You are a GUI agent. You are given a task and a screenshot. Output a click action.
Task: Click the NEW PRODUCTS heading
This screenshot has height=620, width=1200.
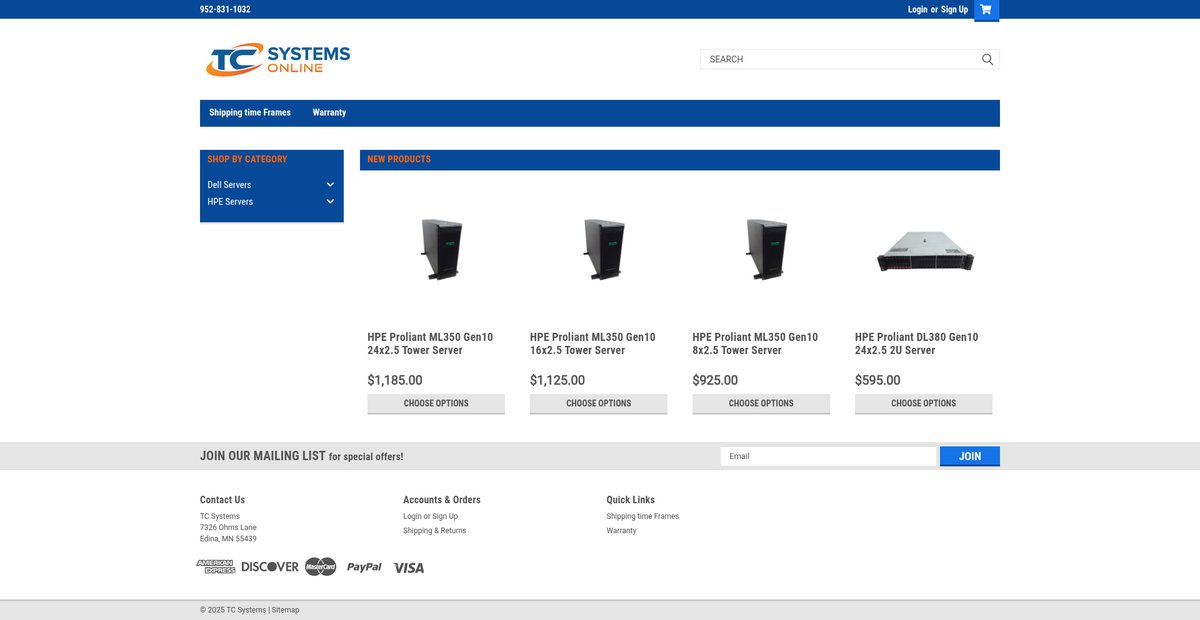[399, 159]
